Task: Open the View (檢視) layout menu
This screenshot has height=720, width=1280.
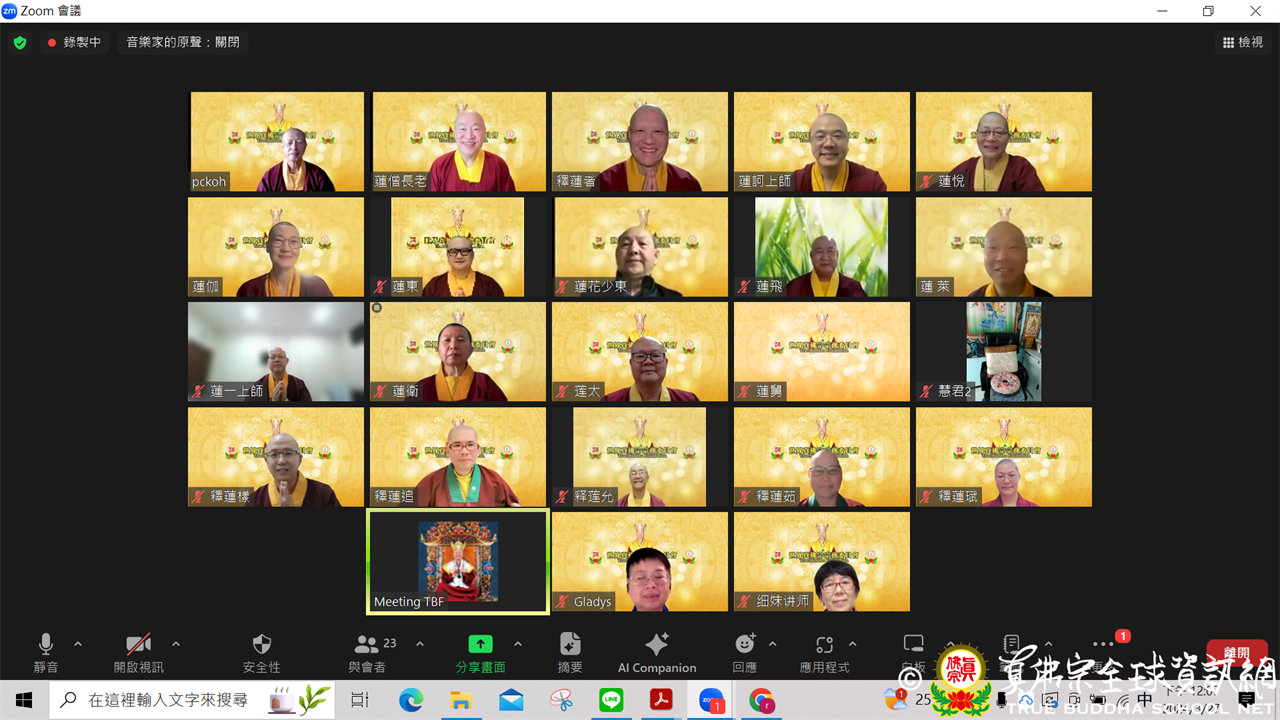Action: pyautogui.click(x=1242, y=42)
